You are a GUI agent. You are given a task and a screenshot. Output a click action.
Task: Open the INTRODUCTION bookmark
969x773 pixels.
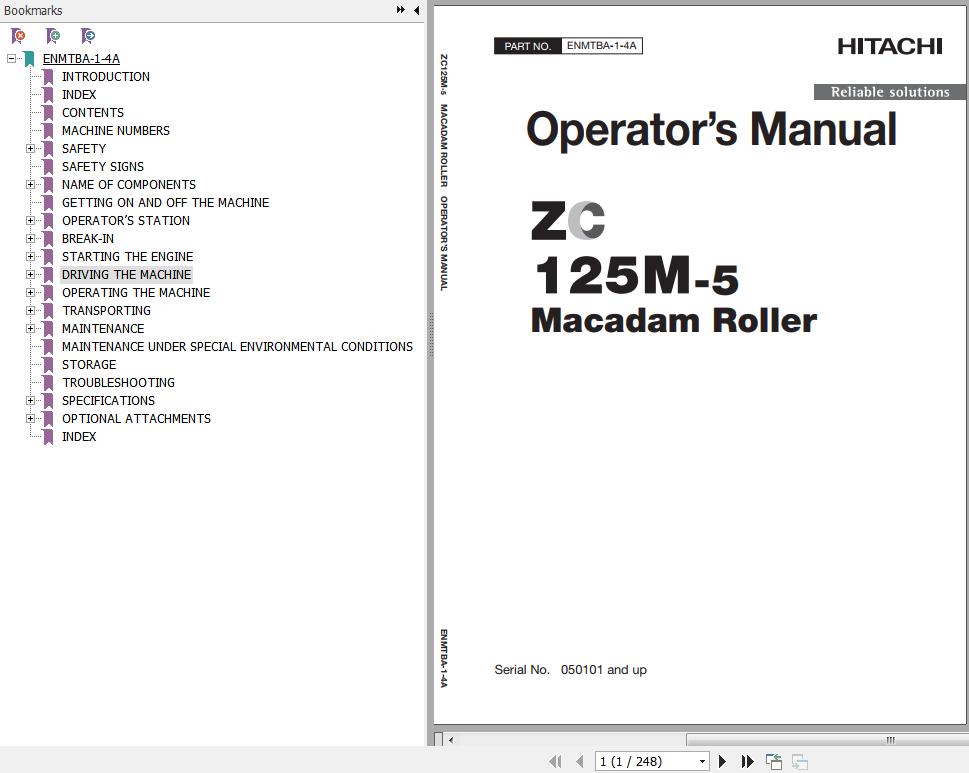click(x=106, y=77)
